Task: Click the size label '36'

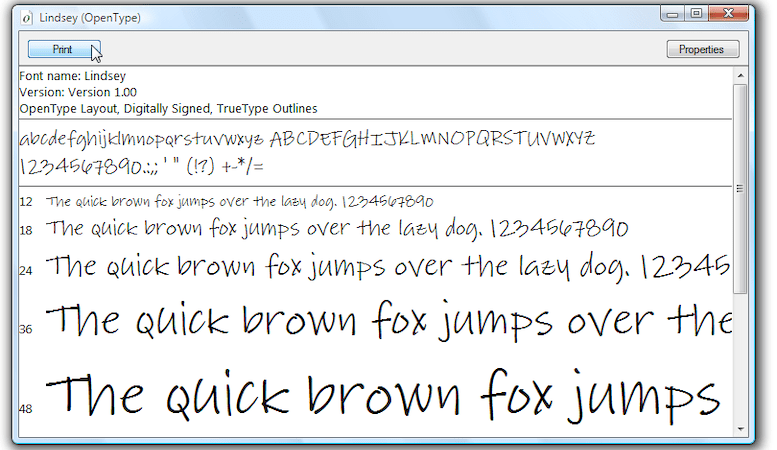Action: [x=26, y=329]
